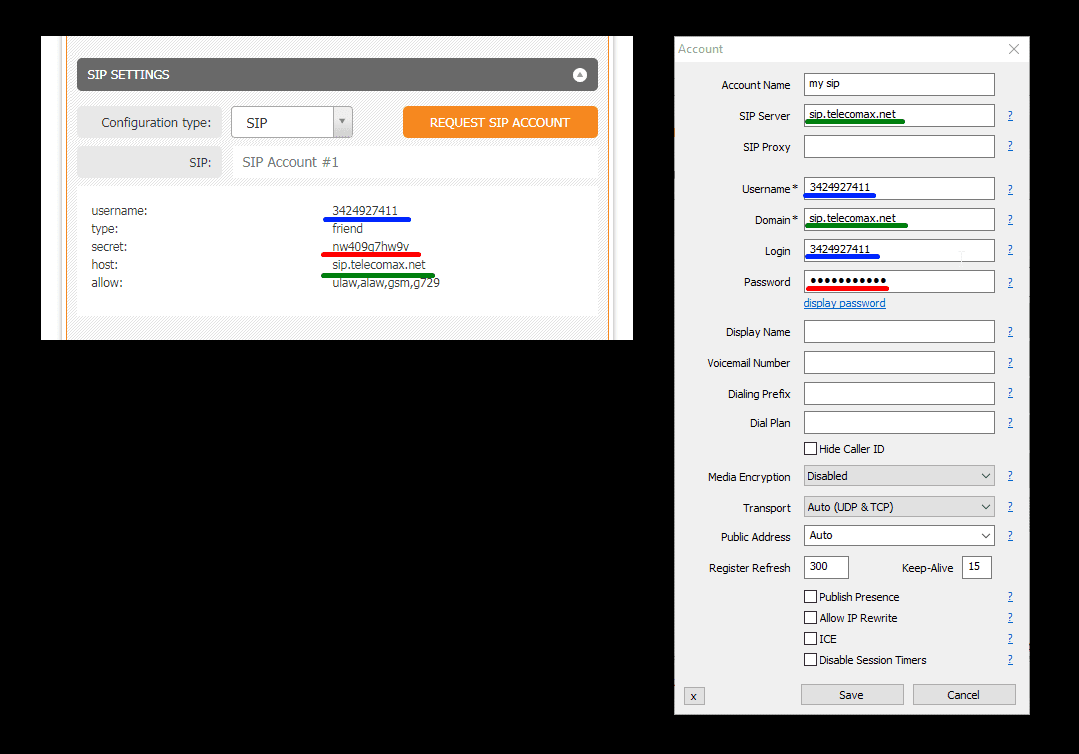Check the Allow IP Rewrite option
This screenshot has width=1079, height=754.
(x=811, y=618)
